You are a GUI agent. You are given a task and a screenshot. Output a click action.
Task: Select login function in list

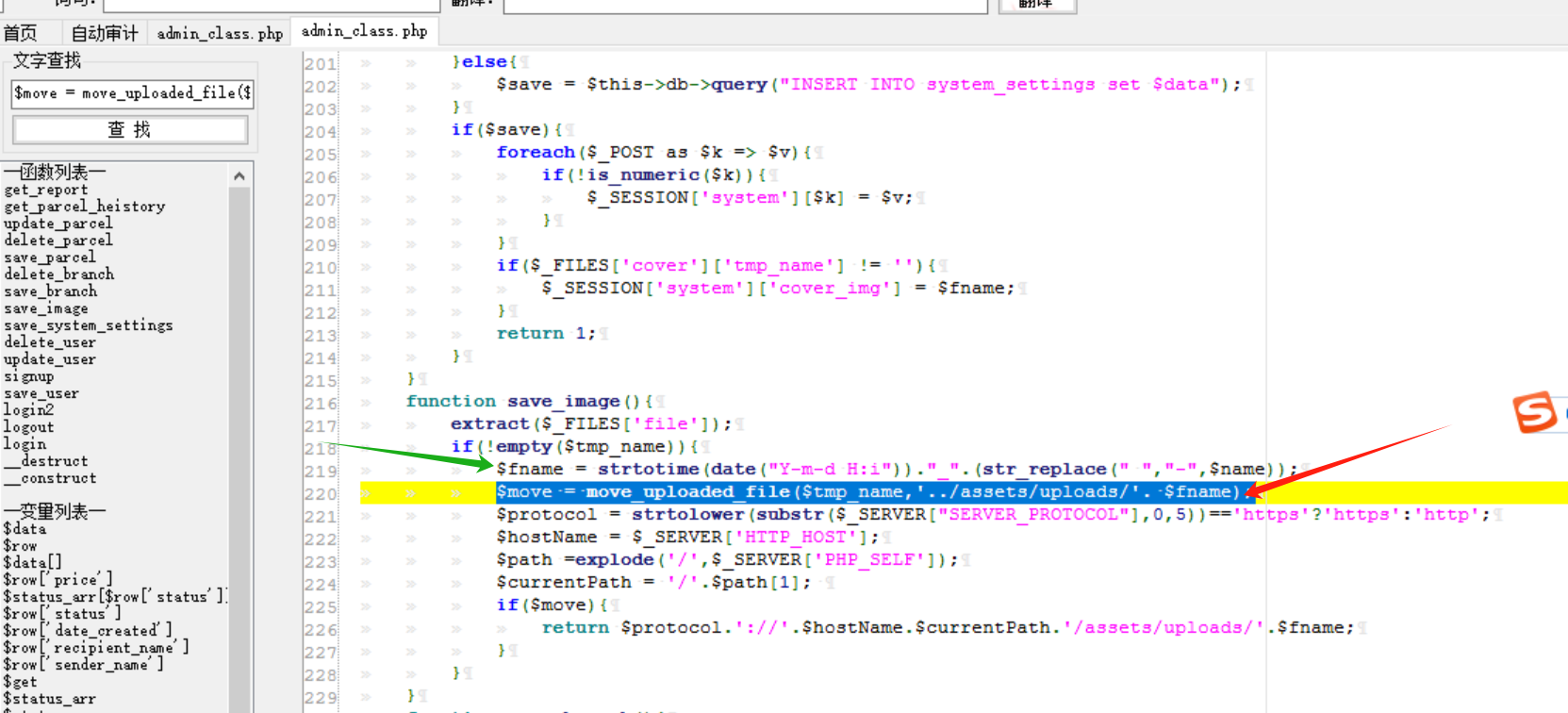25,444
